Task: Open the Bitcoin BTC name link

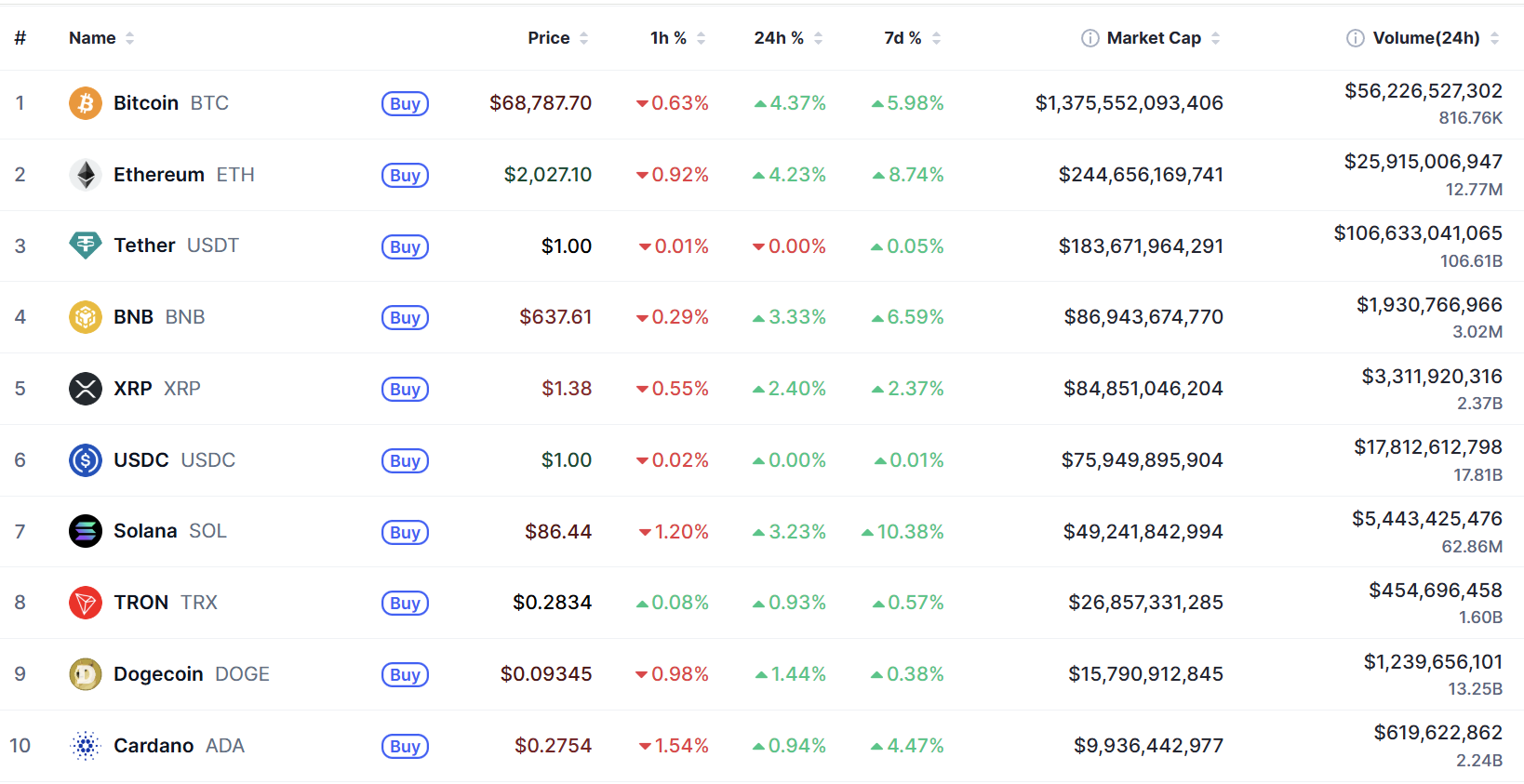Action: [x=171, y=103]
